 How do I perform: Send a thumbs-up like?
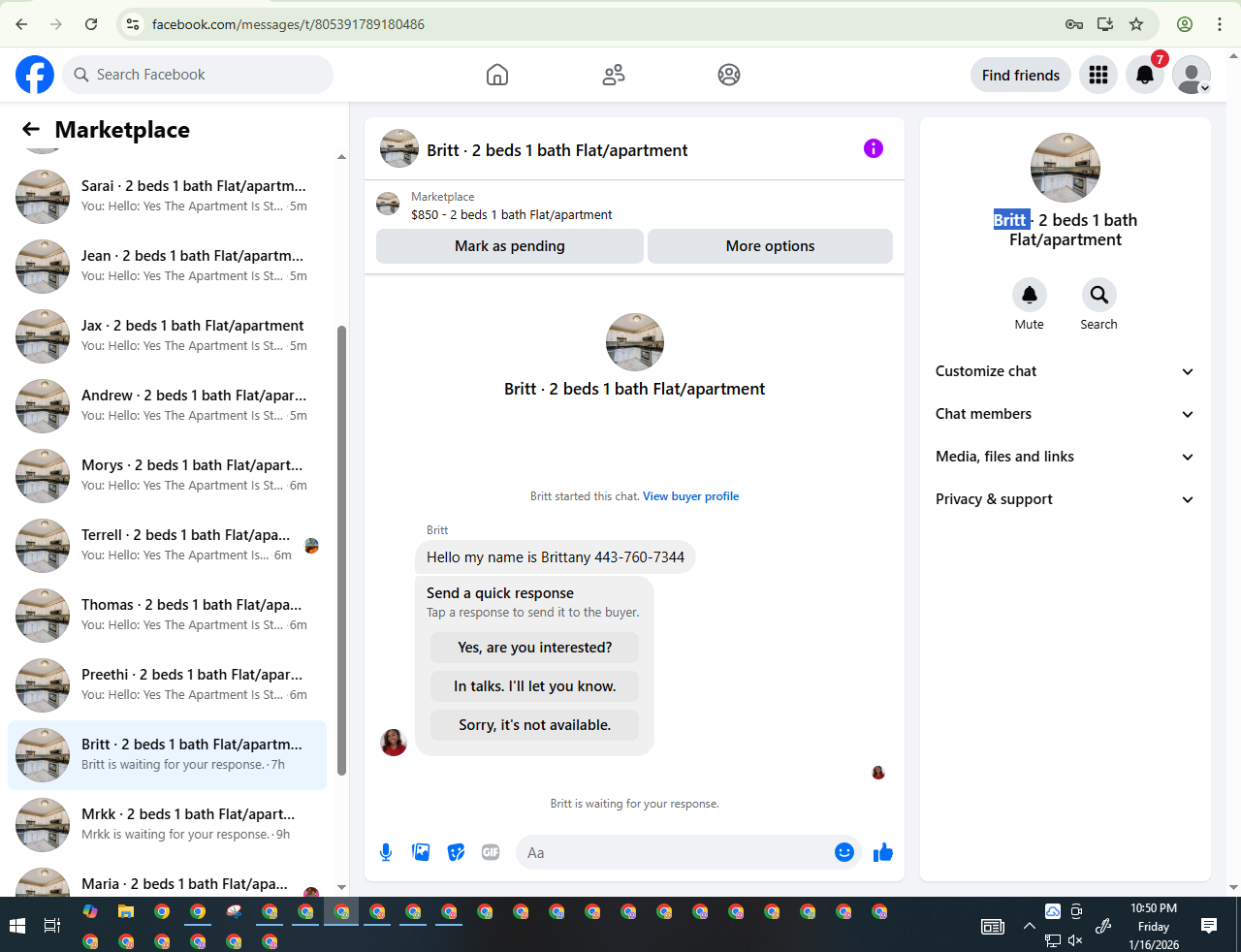[x=883, y=852]
